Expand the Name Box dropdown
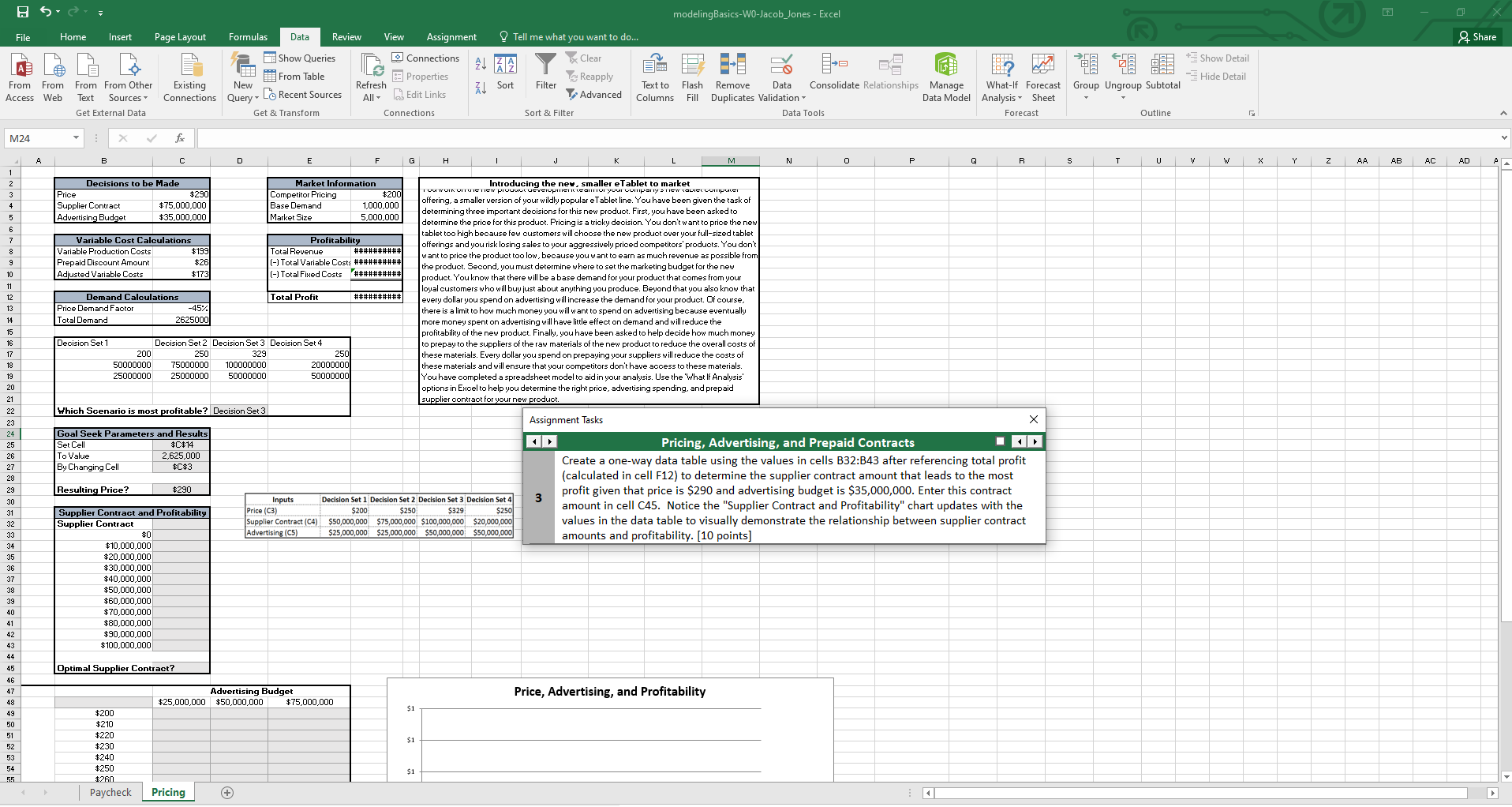The height and width of the screenshot is (807, 1512). [x=75, y=137]
